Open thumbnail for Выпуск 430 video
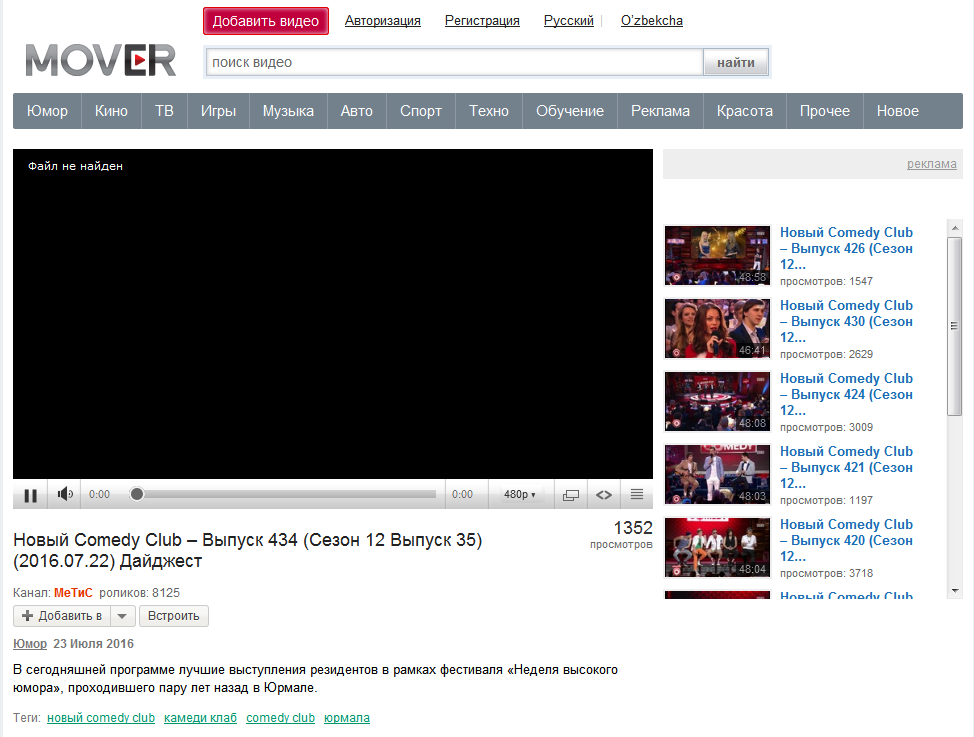The image size is (974, 737). click(717, 328)
